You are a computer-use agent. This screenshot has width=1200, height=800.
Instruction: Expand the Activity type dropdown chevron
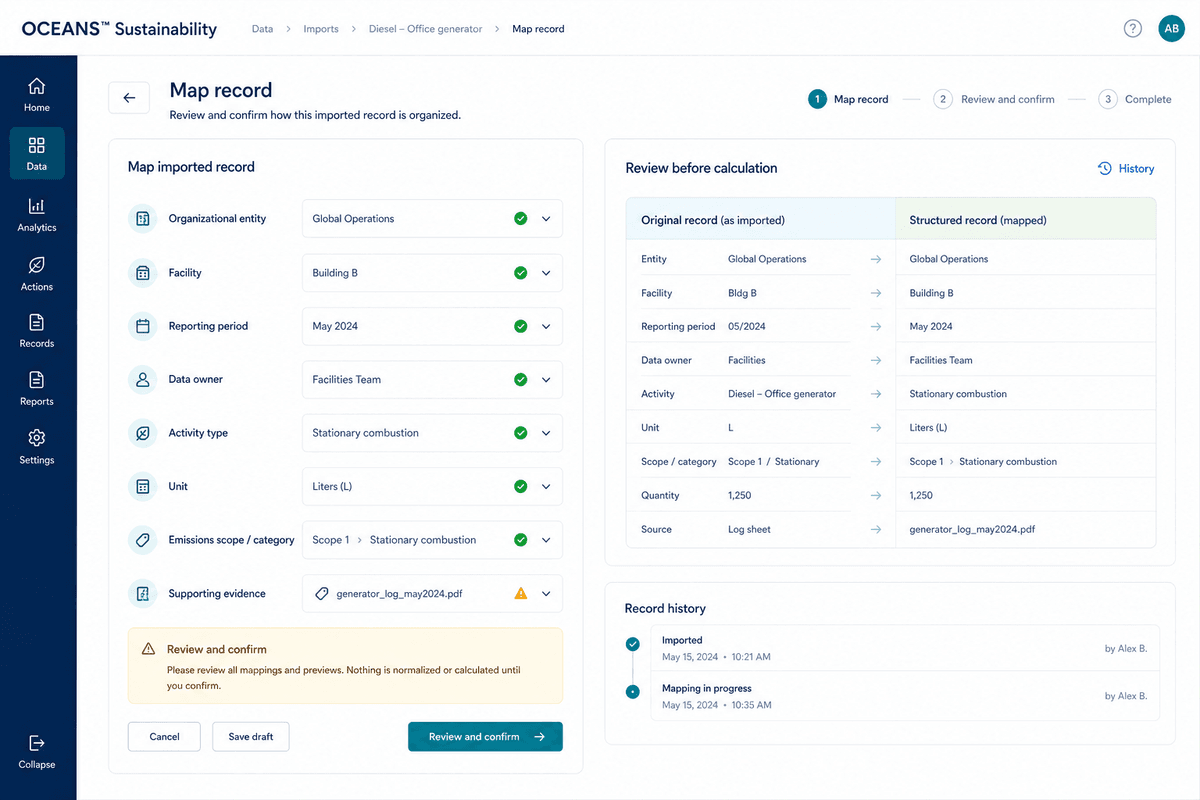(546, 433)
